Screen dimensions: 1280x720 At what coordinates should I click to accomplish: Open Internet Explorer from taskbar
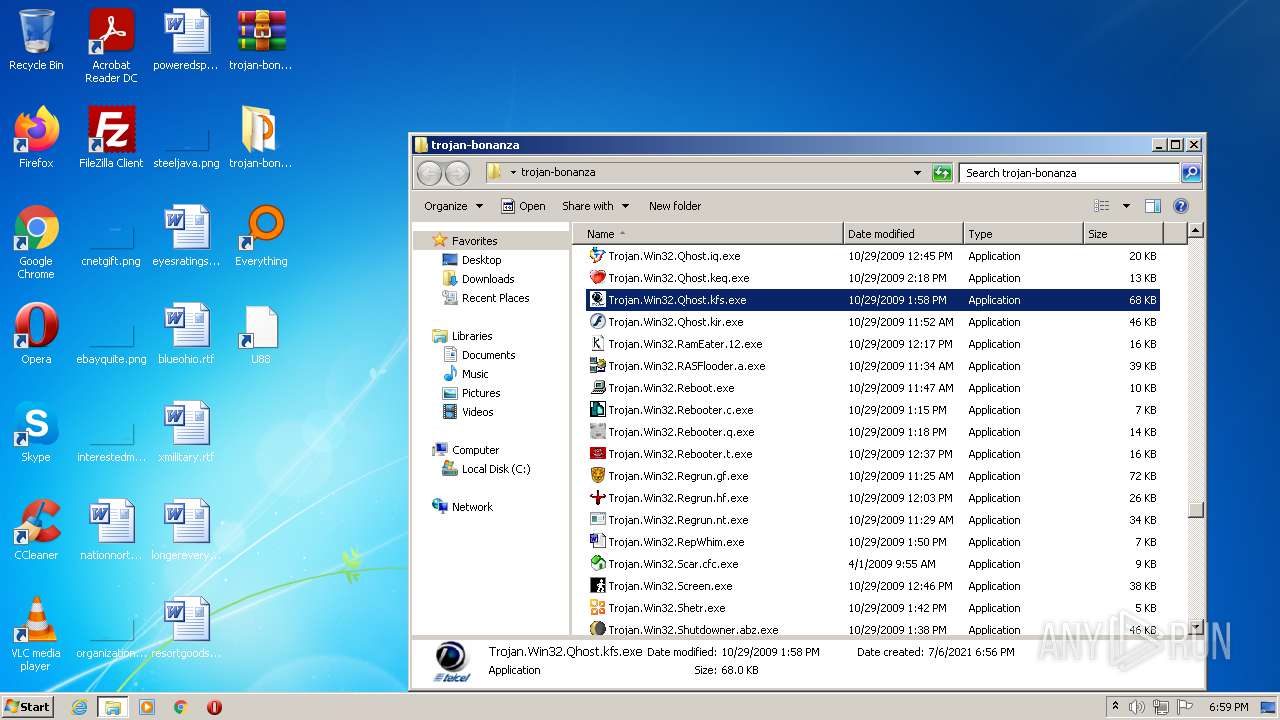79,707
